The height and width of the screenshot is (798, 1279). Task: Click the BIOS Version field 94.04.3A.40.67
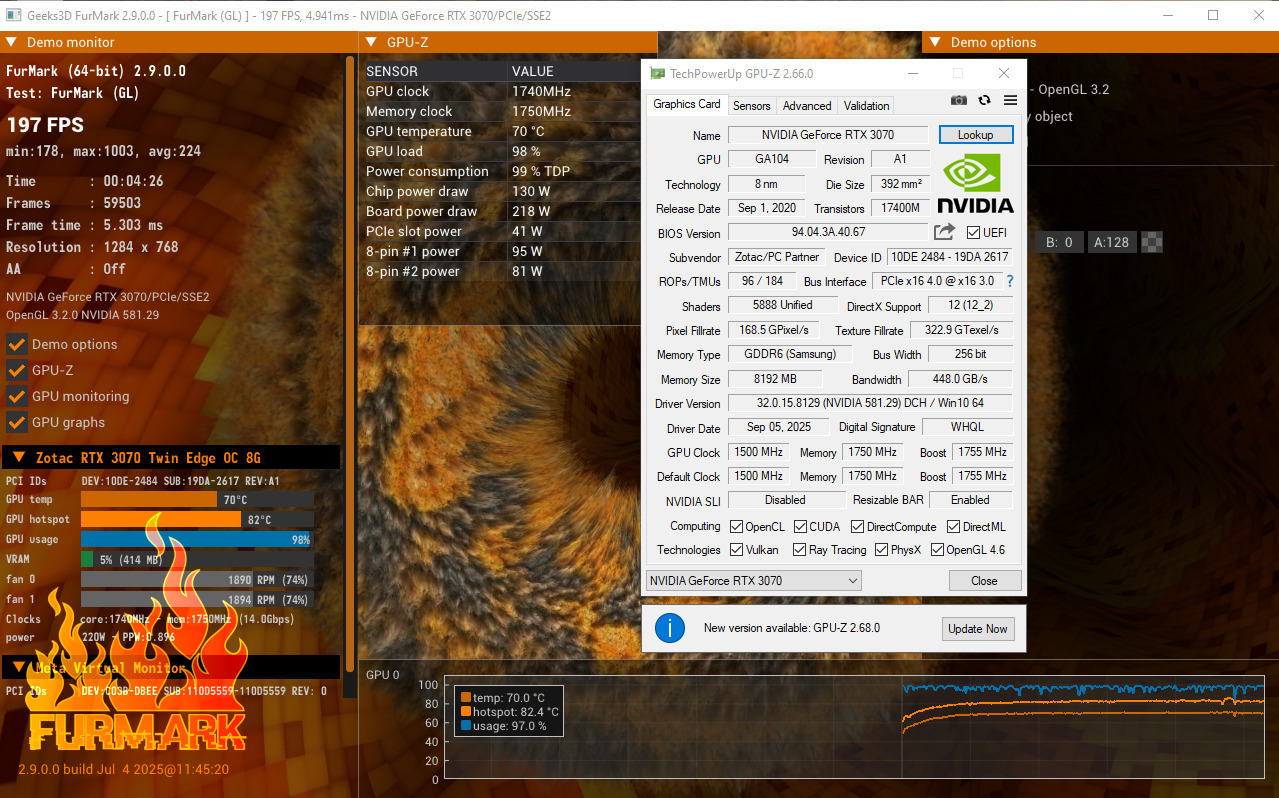828,232
